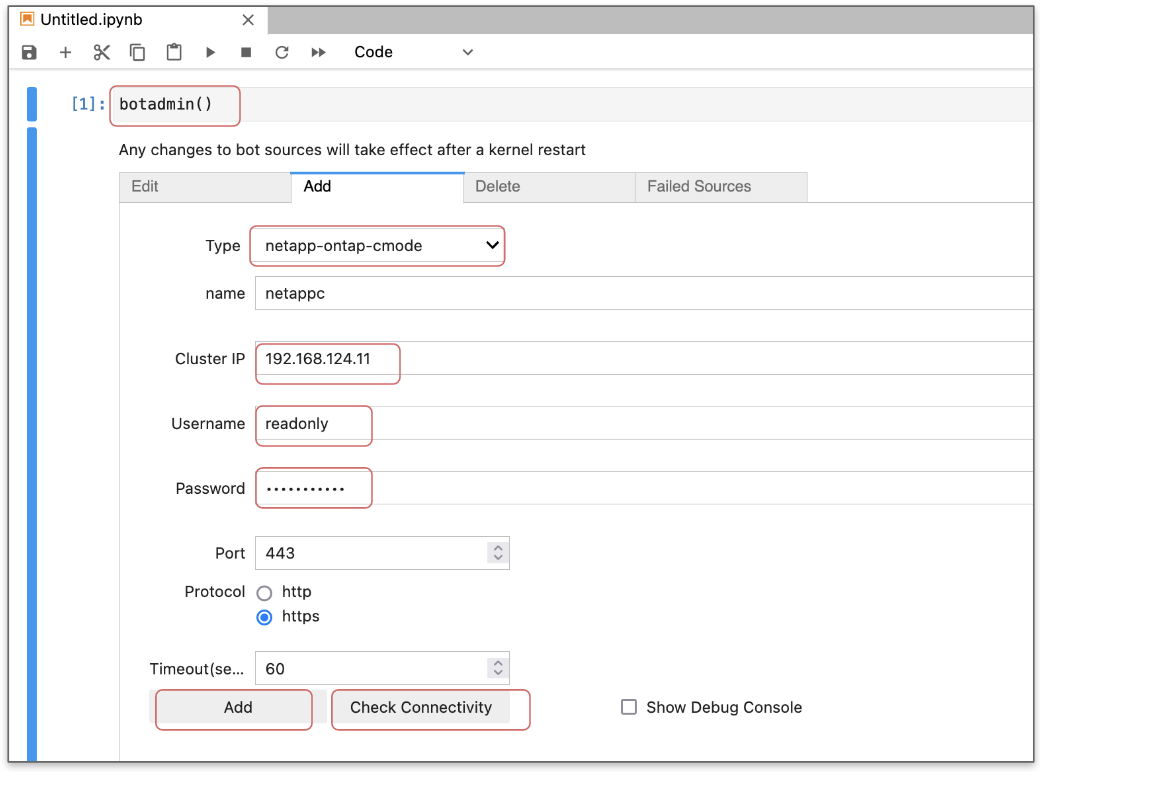
Task: Restart kernel and run all cells
Action: pos(317,52)
